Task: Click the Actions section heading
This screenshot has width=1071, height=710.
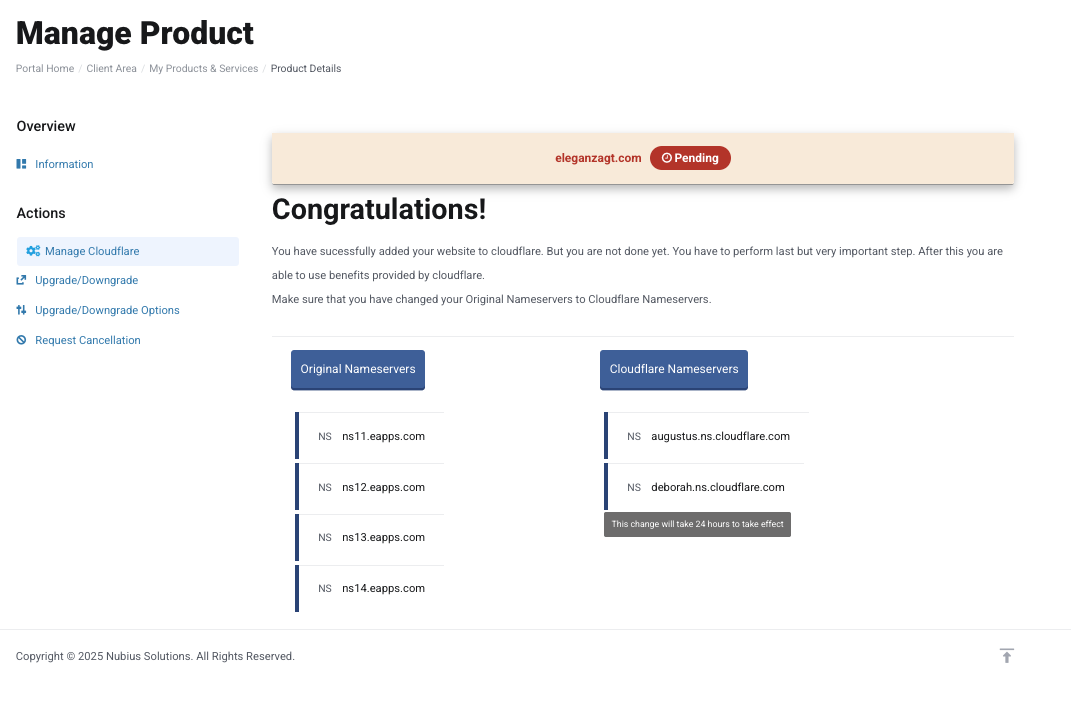Action: tap(41, 213)
